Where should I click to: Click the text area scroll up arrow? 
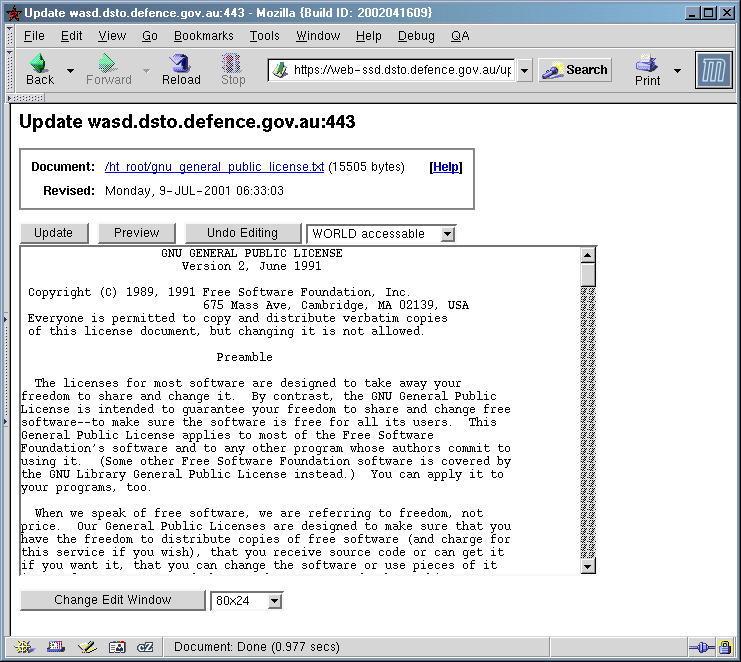coord(587,256)
